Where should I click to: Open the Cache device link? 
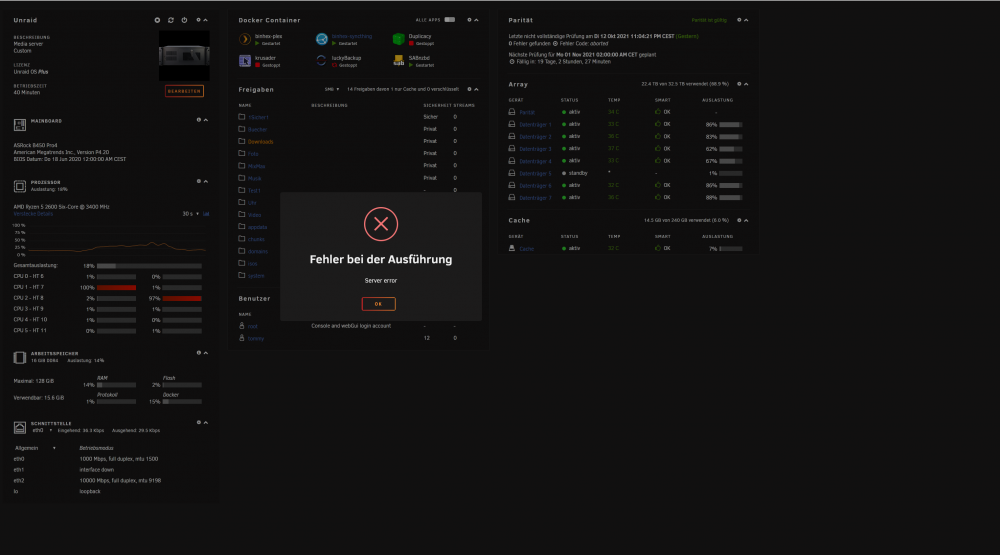click(x=526, y=249)
